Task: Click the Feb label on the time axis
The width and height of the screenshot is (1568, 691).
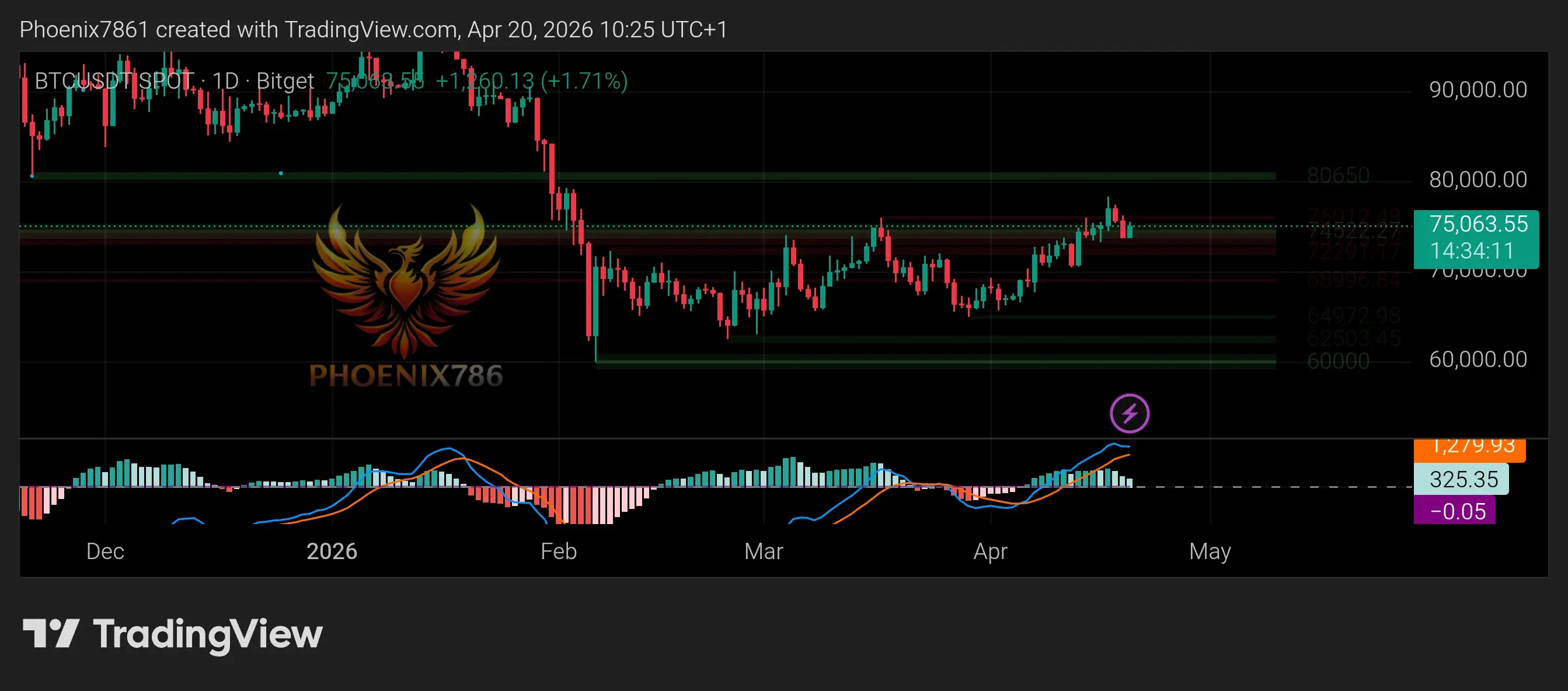Action: [558, 551]
